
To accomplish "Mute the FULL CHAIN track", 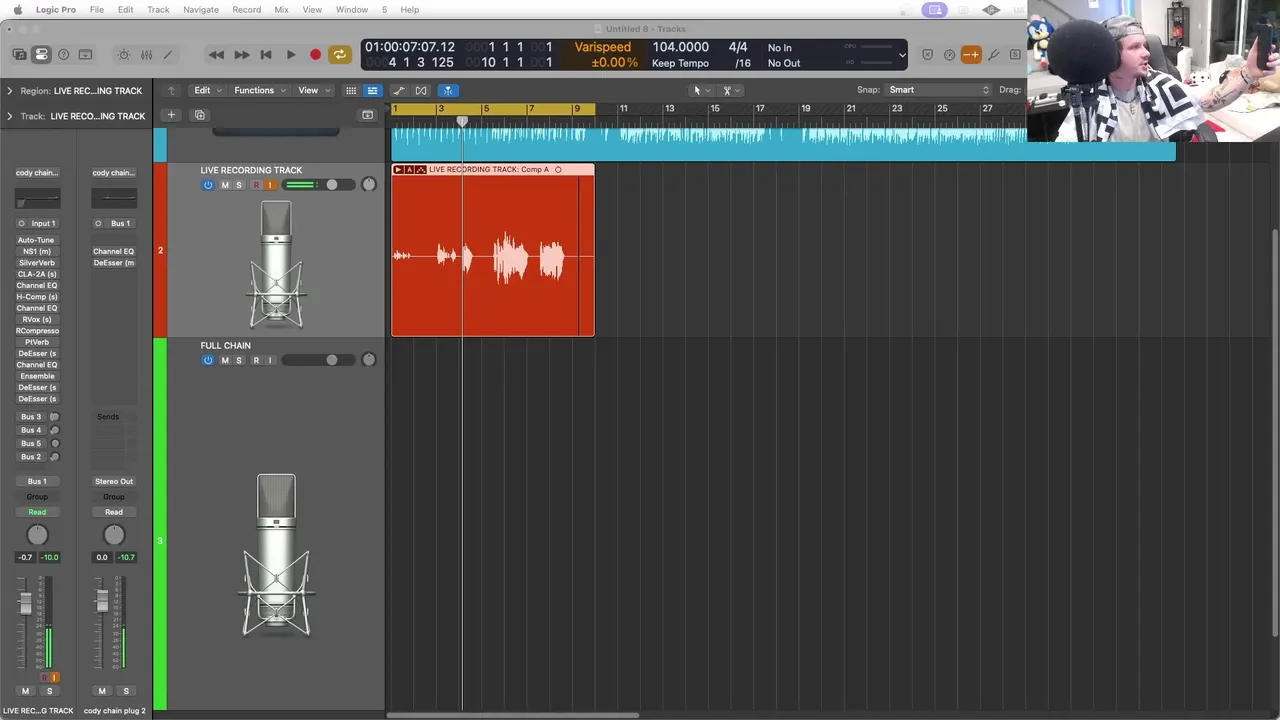I will [225, 360].
